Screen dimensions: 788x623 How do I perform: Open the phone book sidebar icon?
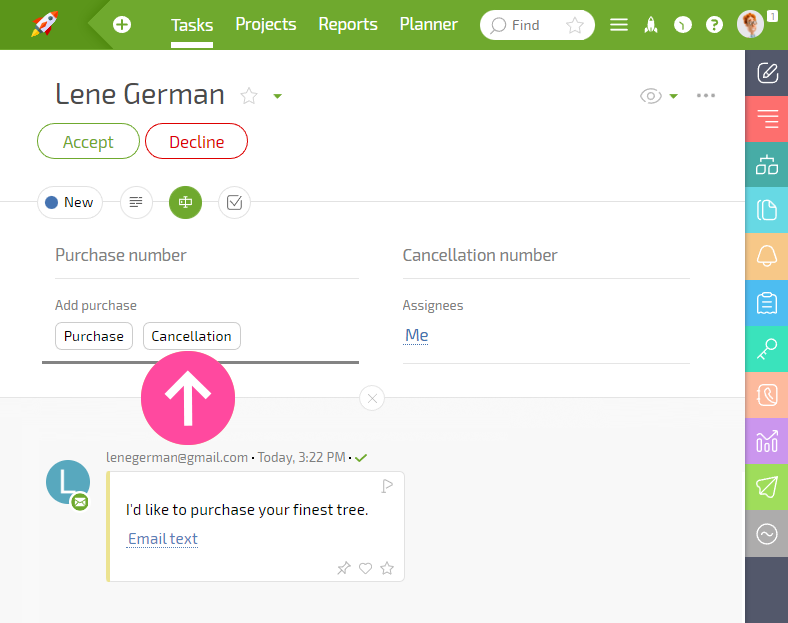point(766,395)
